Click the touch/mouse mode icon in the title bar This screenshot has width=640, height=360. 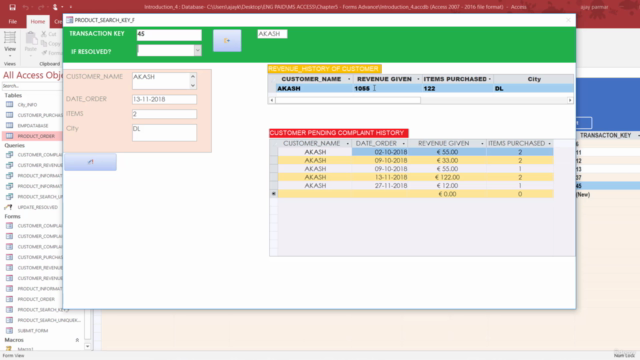point(55,7)
